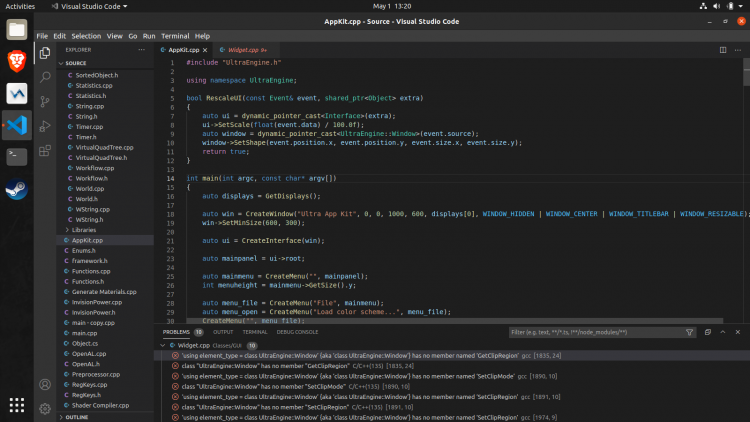
Task: Open the Go menu
Action: [132, 36]
